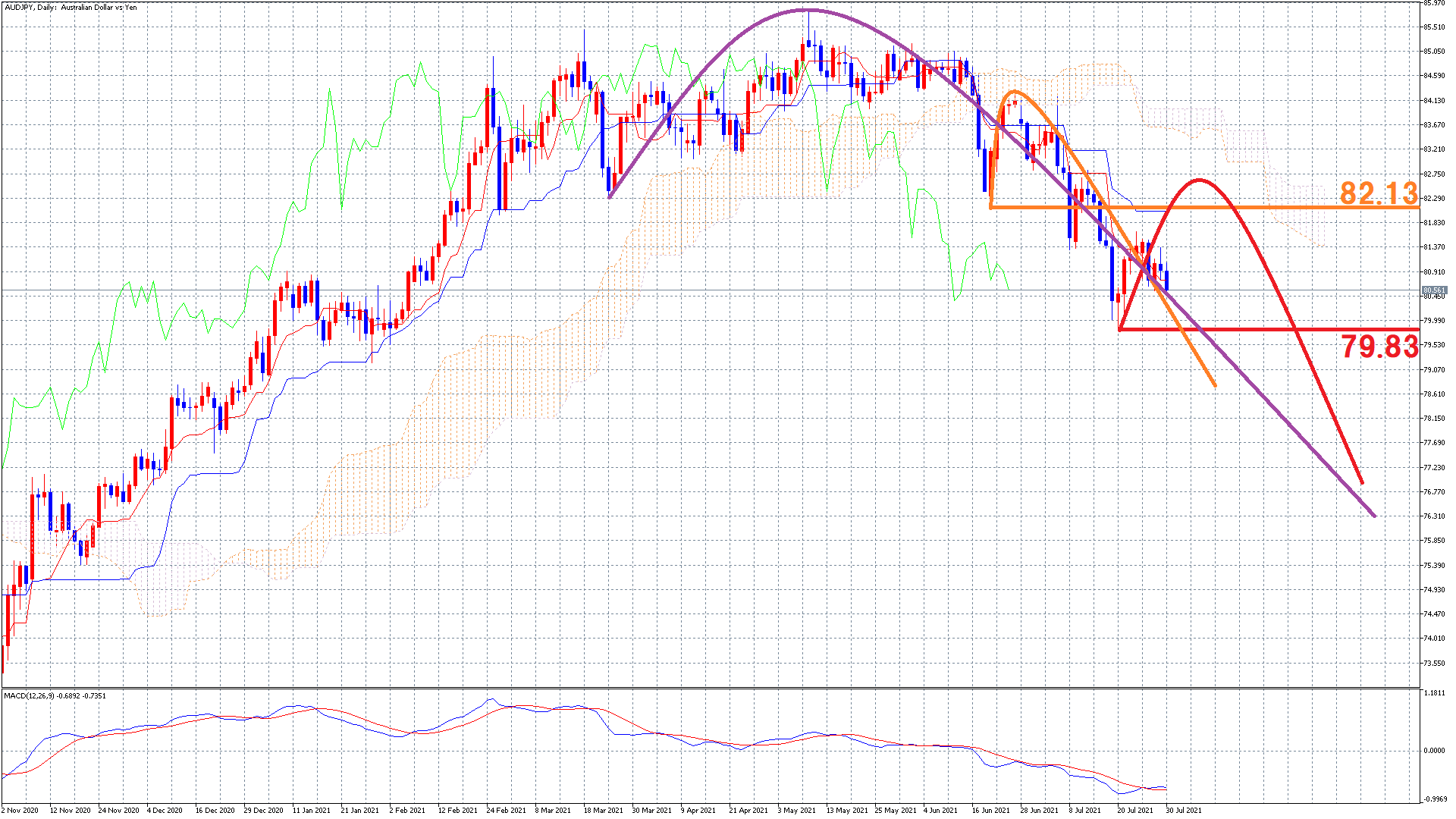Click the 1.1811 MACD scale value
Image resolution: width=1456 pixels, height=819 pixels.
1434,693
